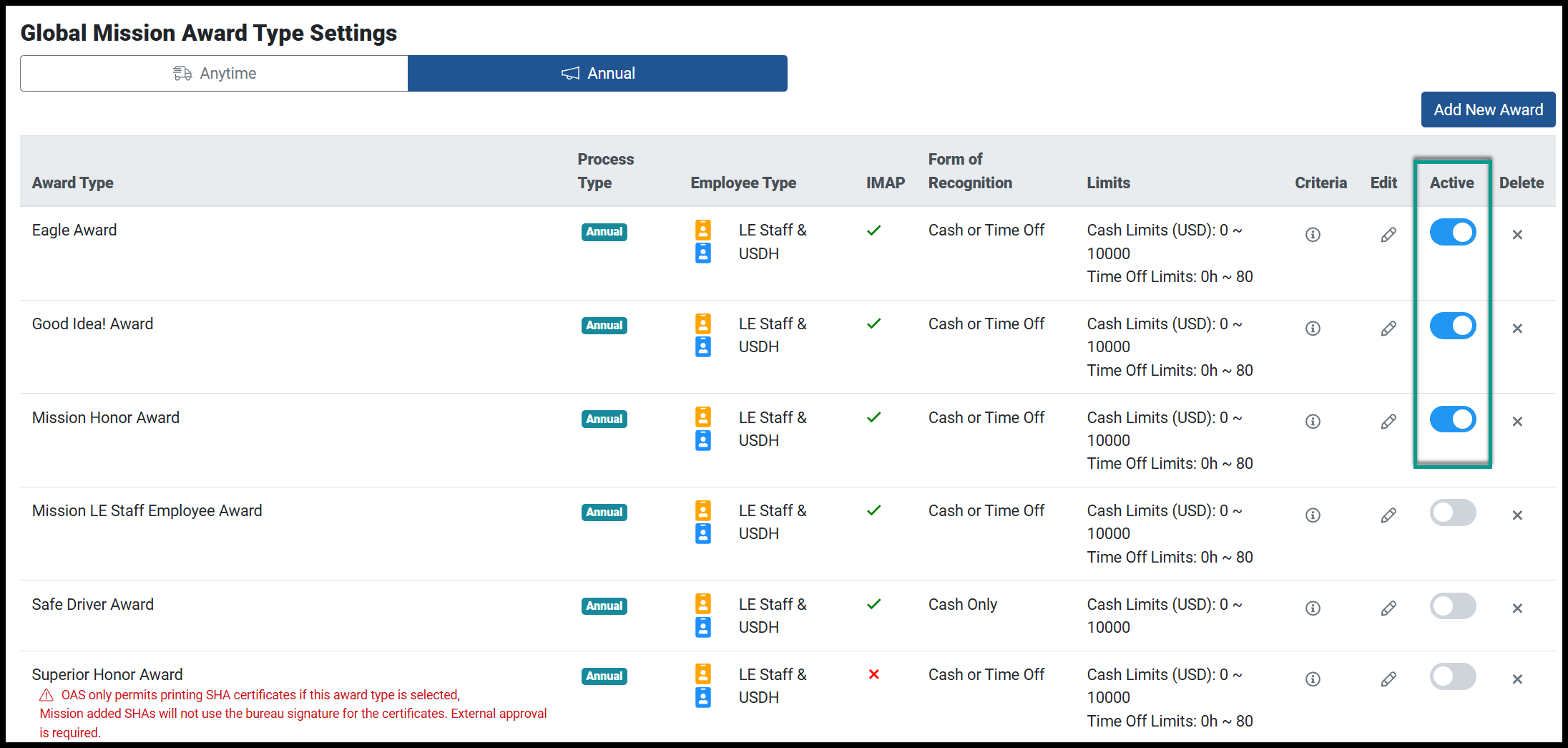Edit the Safe Driver Award
This screenshot has width=1568, height=748.
1388,608
